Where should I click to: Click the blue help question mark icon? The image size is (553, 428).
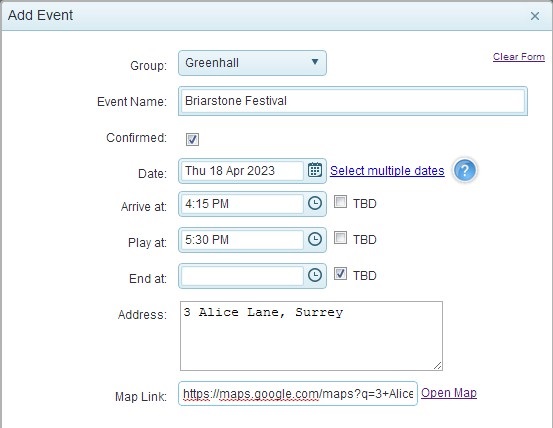tap(464, 171)
